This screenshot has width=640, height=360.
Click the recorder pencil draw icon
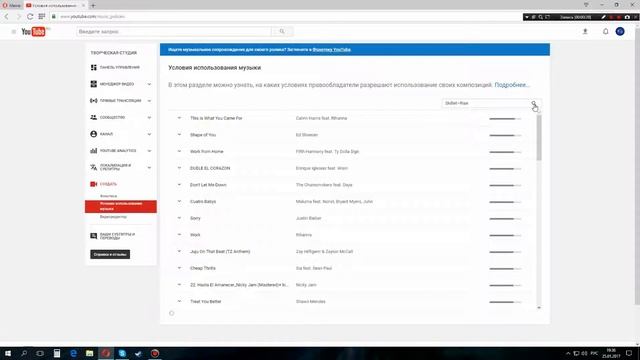(603, 17)
